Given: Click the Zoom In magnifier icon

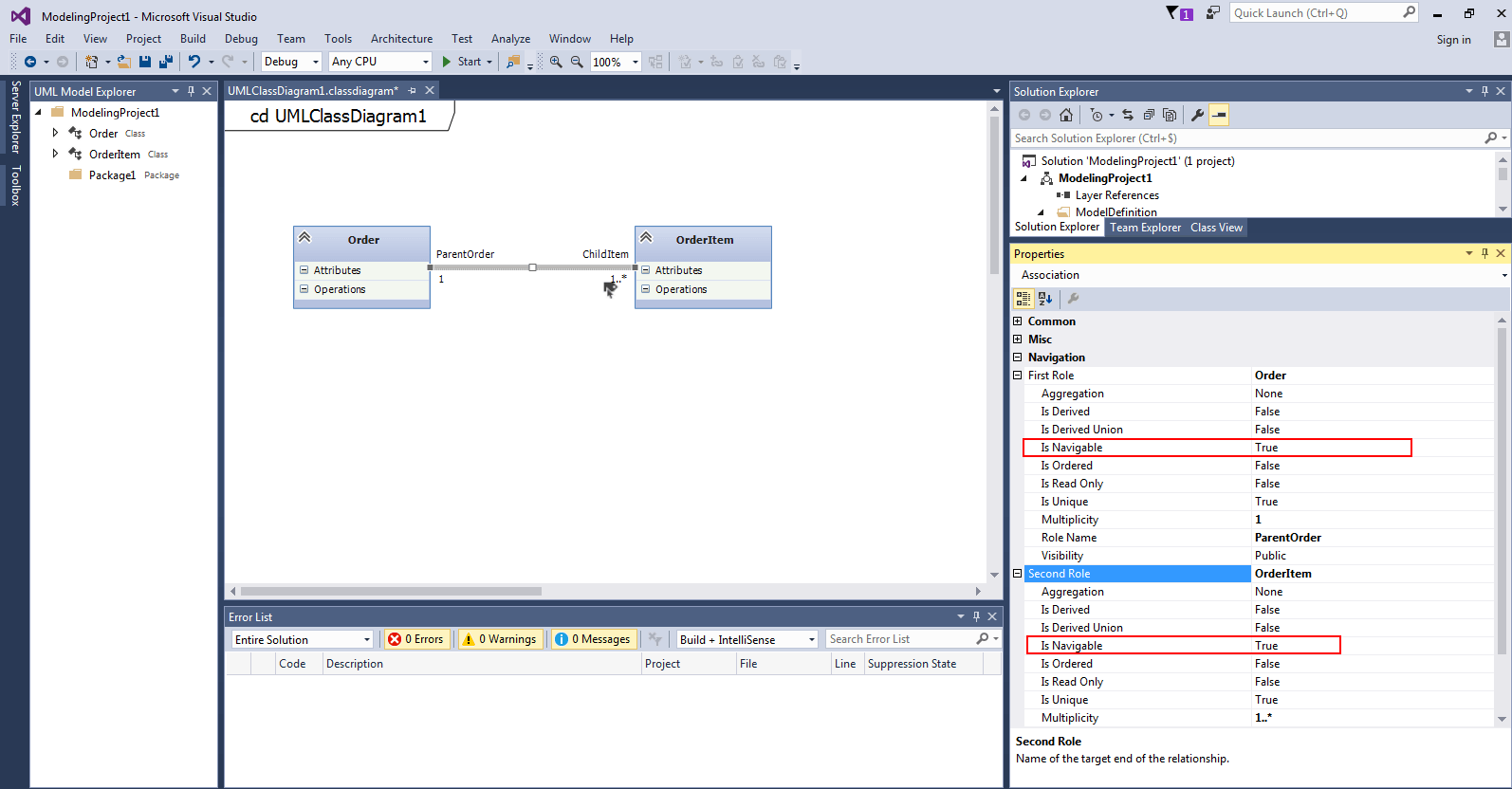Looking at the screenshot, I should [556, 62].
